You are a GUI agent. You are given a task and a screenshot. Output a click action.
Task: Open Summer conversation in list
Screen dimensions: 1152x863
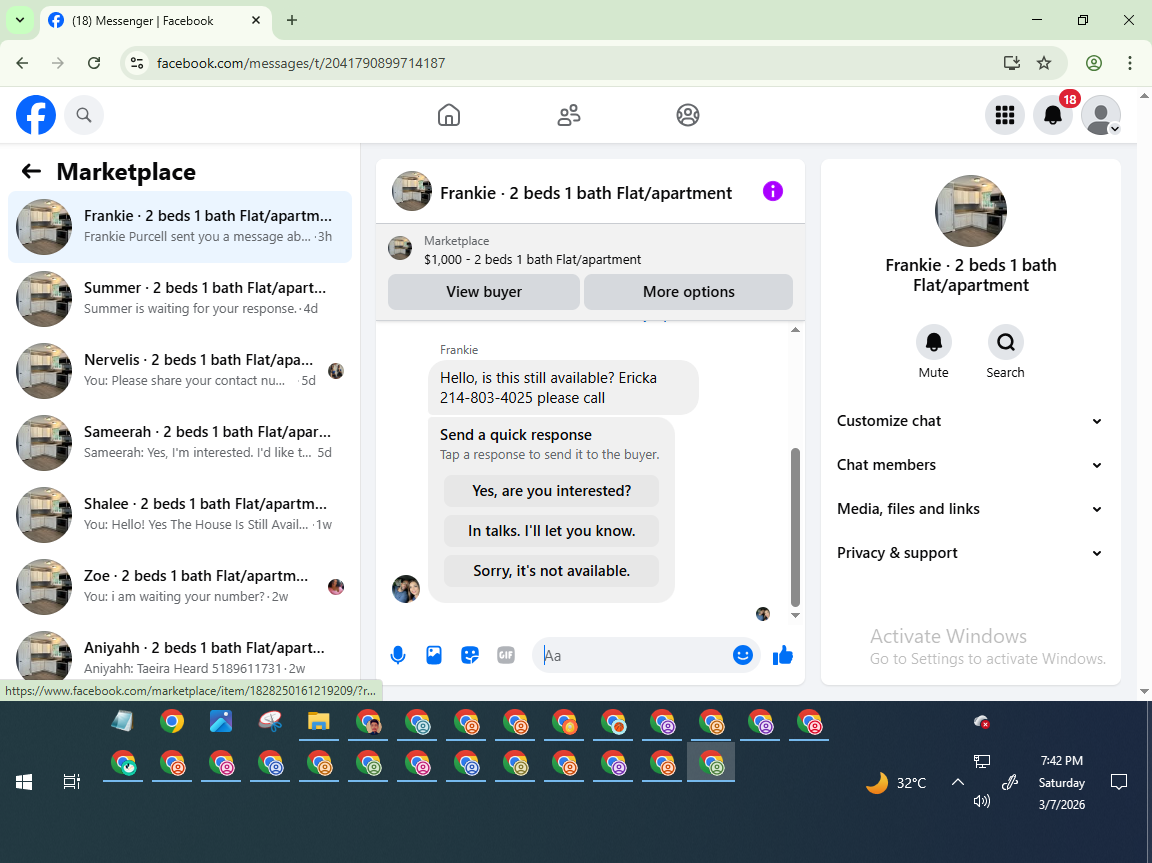tap(180, 299)
